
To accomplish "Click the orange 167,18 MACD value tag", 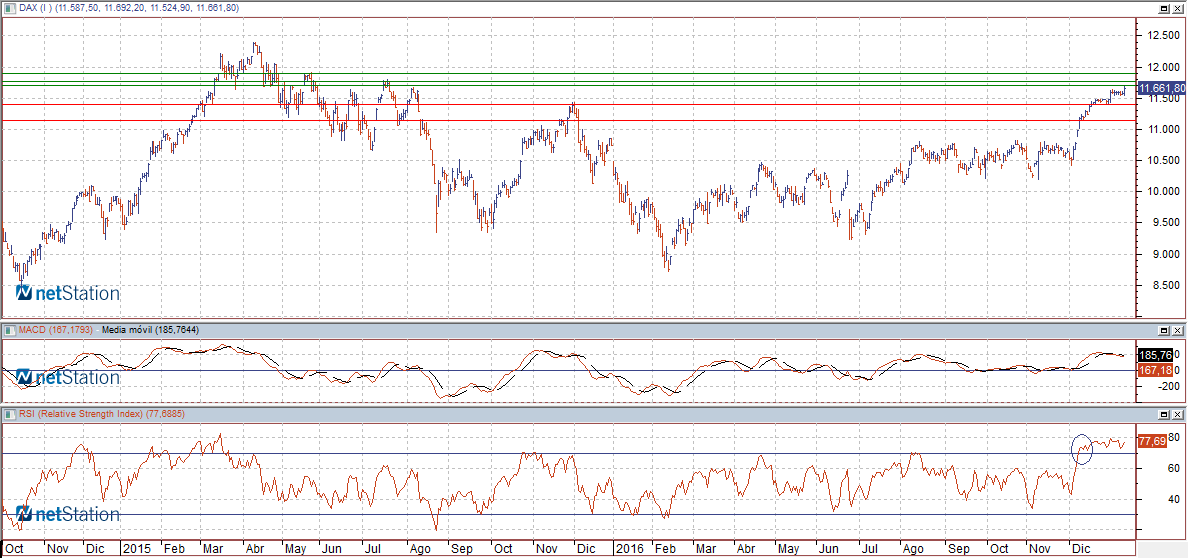I will coord(1155,370).
